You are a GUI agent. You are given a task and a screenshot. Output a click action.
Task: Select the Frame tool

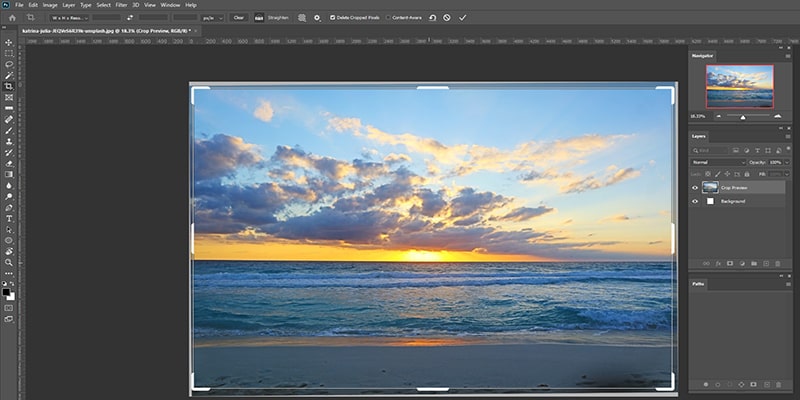click(9, 97)
